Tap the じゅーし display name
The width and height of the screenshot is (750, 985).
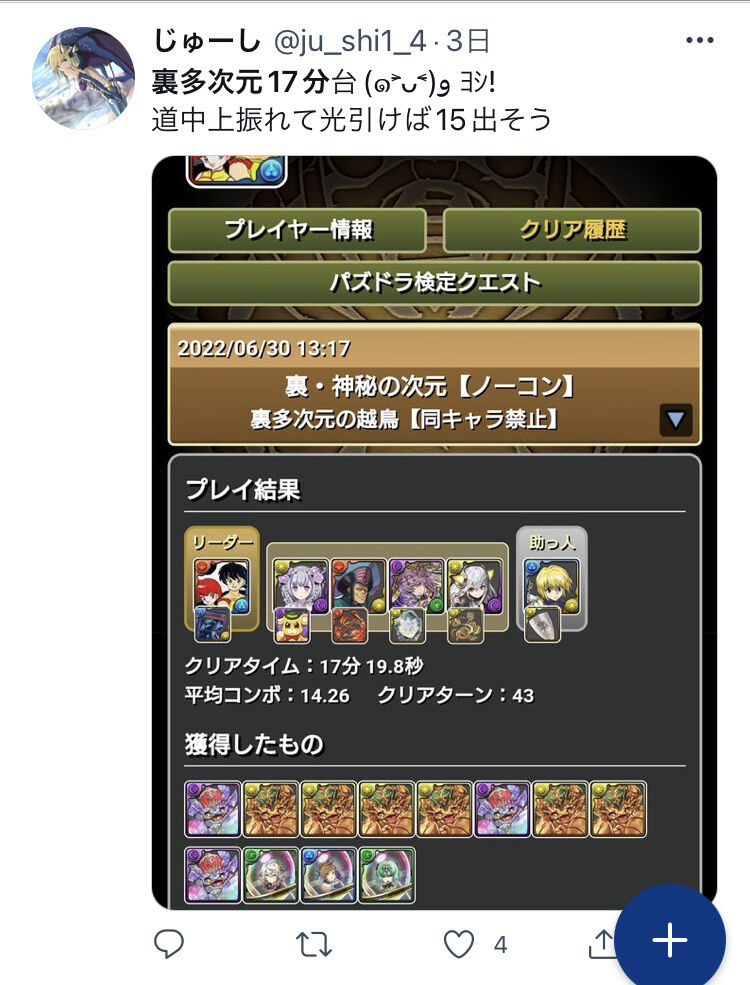pyautogui.click(x=207, y=41)
